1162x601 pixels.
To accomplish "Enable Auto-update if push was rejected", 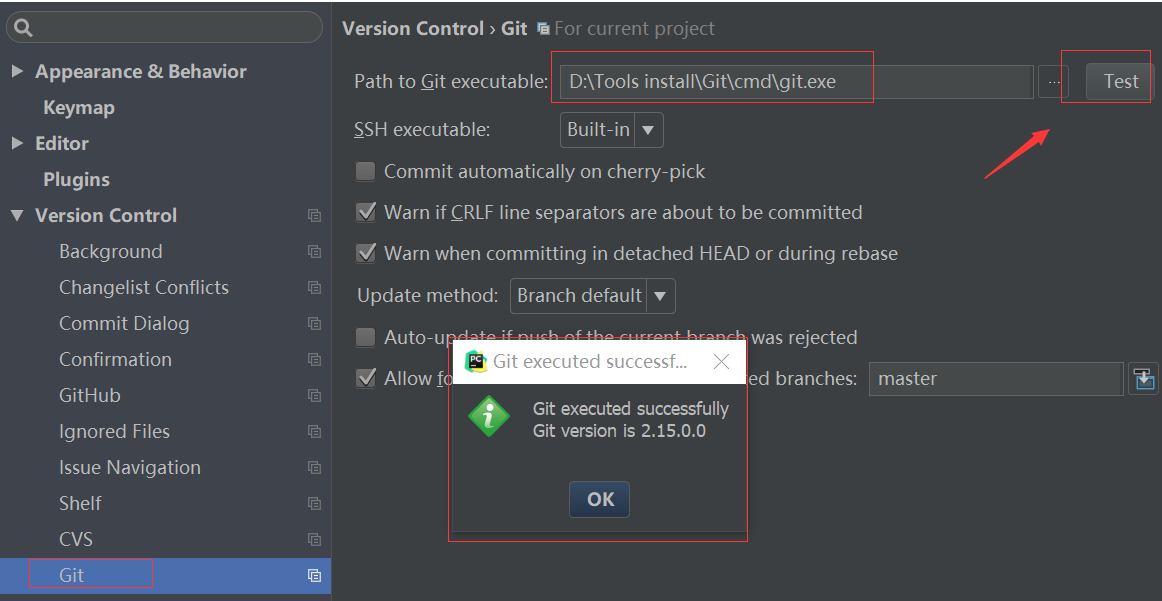I will tap(366, 337).
